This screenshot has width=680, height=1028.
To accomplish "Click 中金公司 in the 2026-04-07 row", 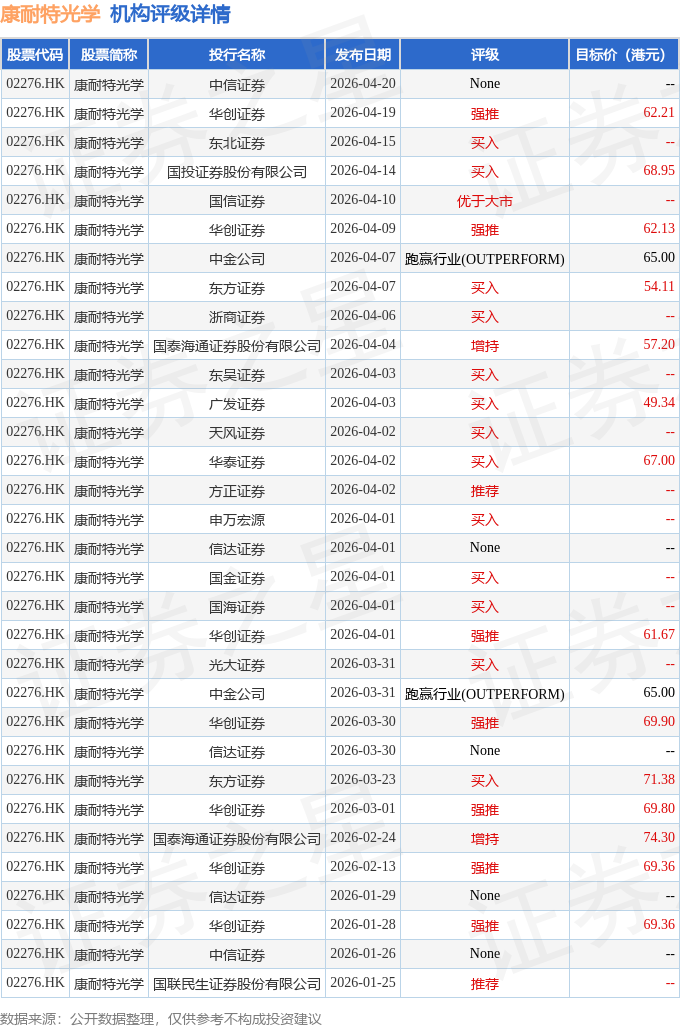I will (237, 258).
